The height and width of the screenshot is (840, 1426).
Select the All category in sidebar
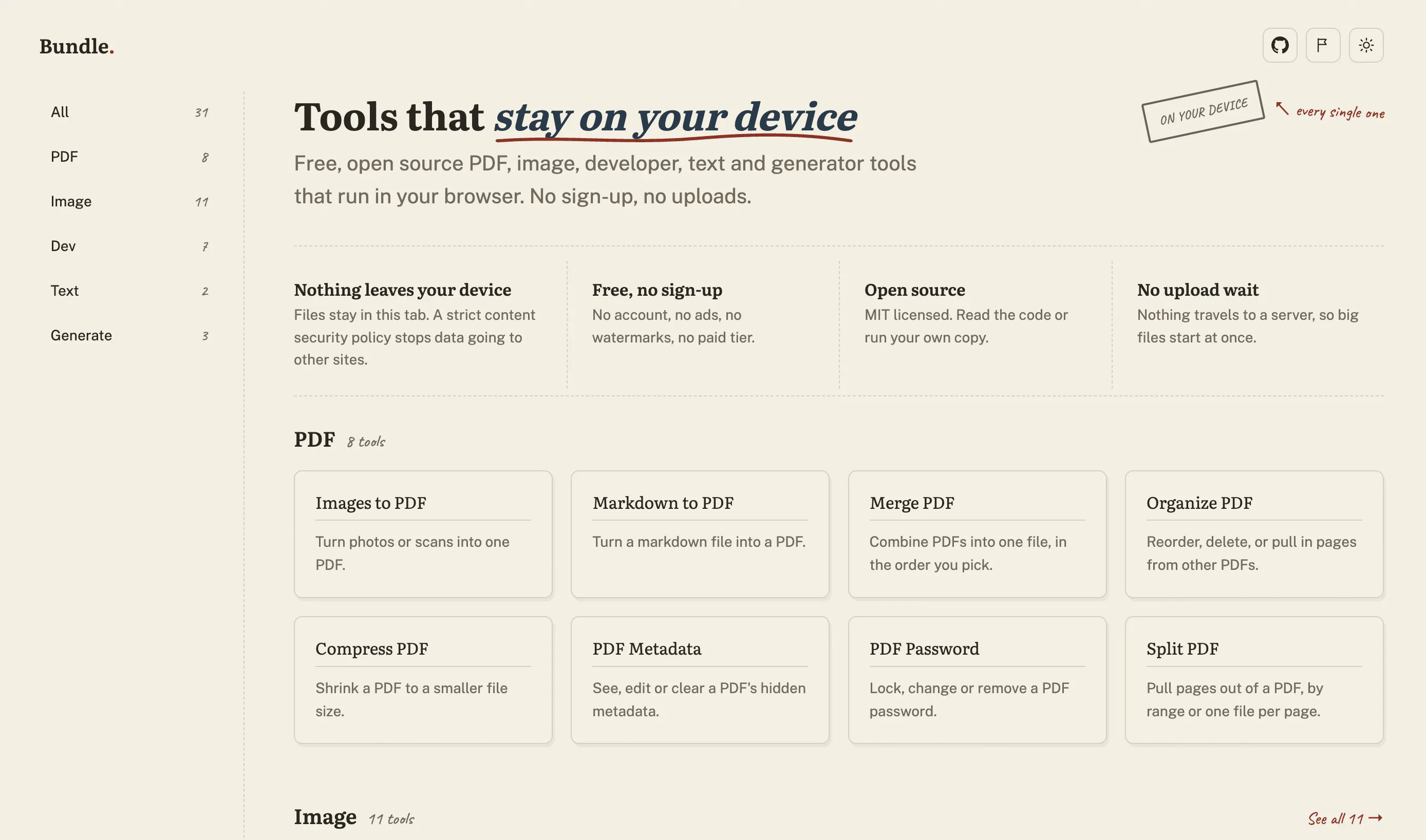(x=129, y=112)
